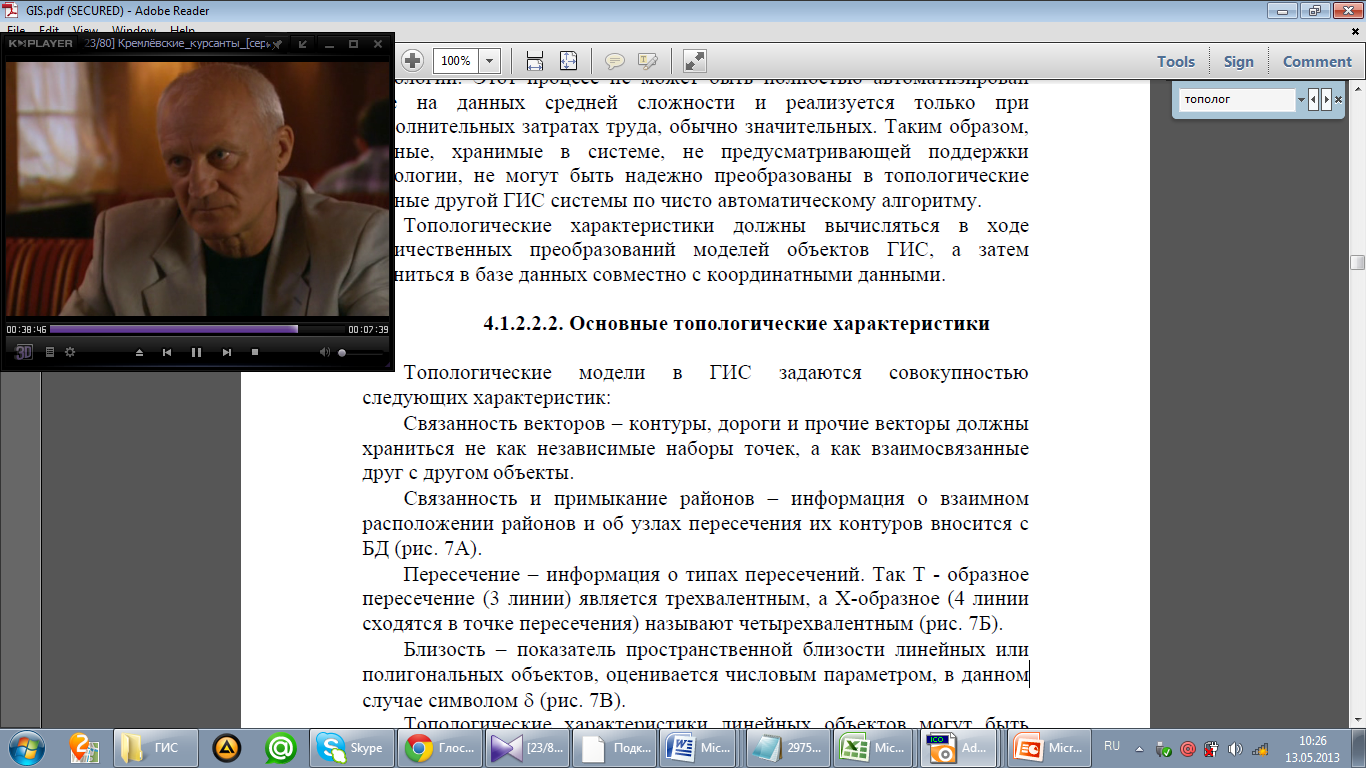The width and height of the screenshot is (1366, 768).
Task: Click the KMPlayer volume slider
Action: pos(361,352)
